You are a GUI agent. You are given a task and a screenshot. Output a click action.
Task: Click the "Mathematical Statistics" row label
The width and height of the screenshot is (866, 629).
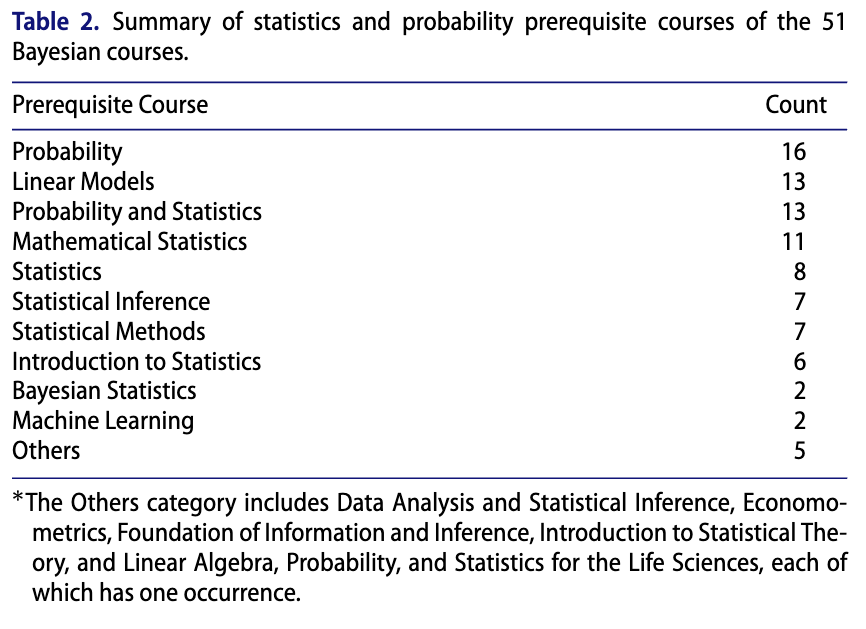coord(129,242)
